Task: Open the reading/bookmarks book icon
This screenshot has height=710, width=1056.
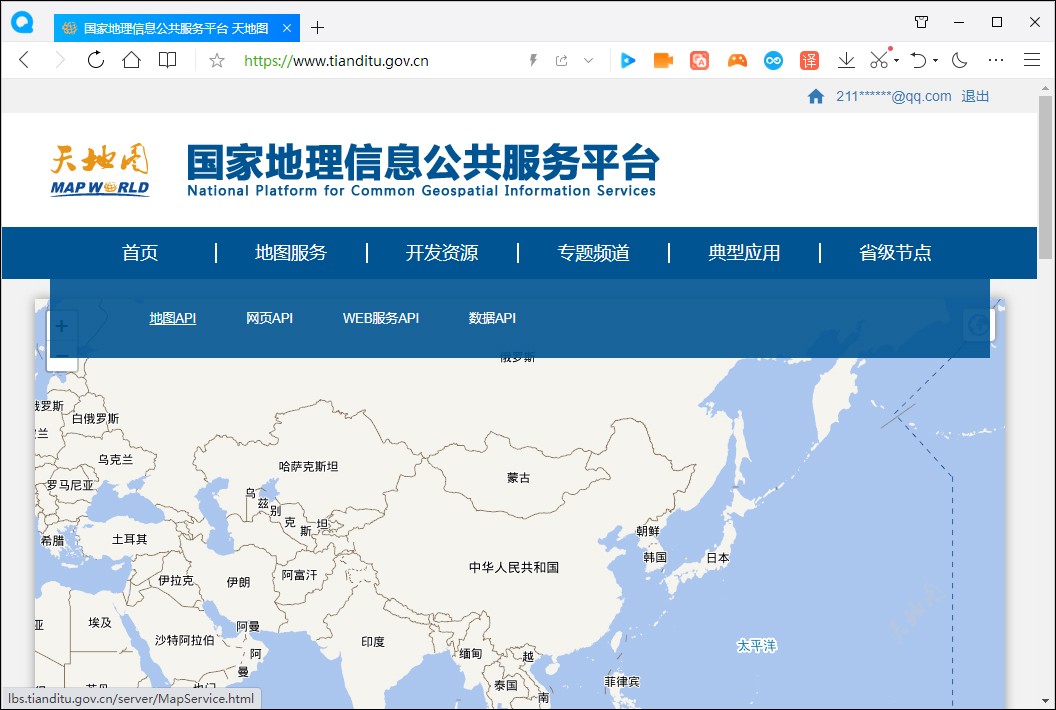Action: (x=167, y=60)
